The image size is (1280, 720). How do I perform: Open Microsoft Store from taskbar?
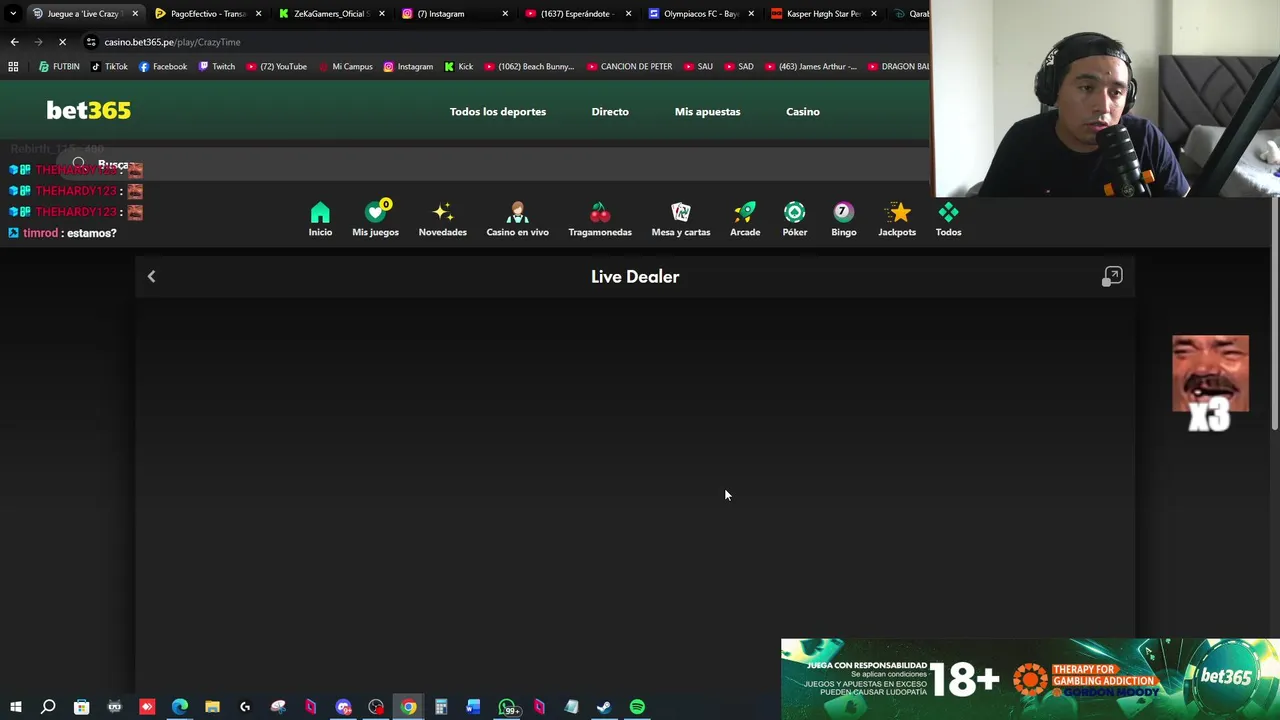pyautogui.click(x=82, y=708)
